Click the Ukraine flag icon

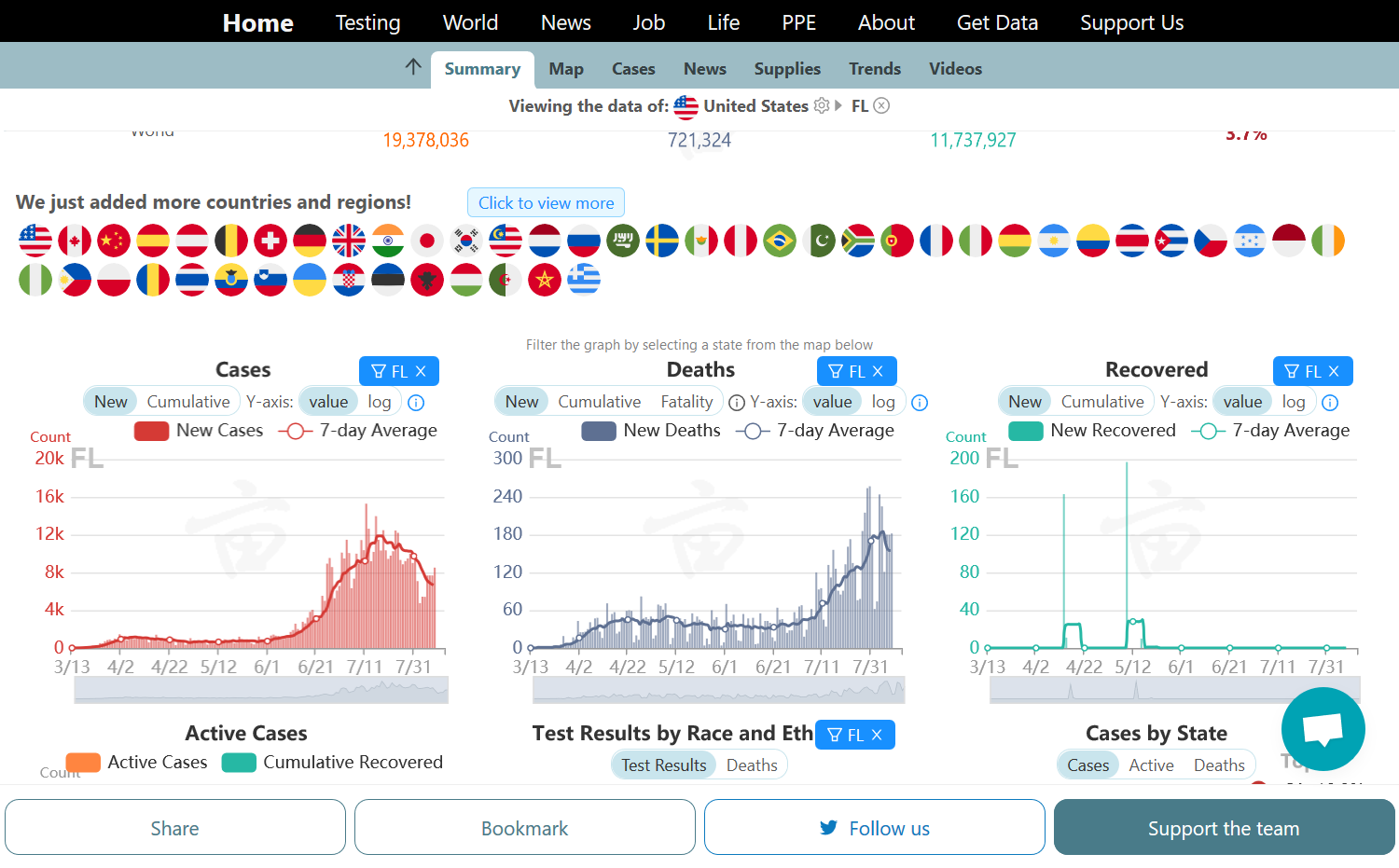(x=310, y=280)
